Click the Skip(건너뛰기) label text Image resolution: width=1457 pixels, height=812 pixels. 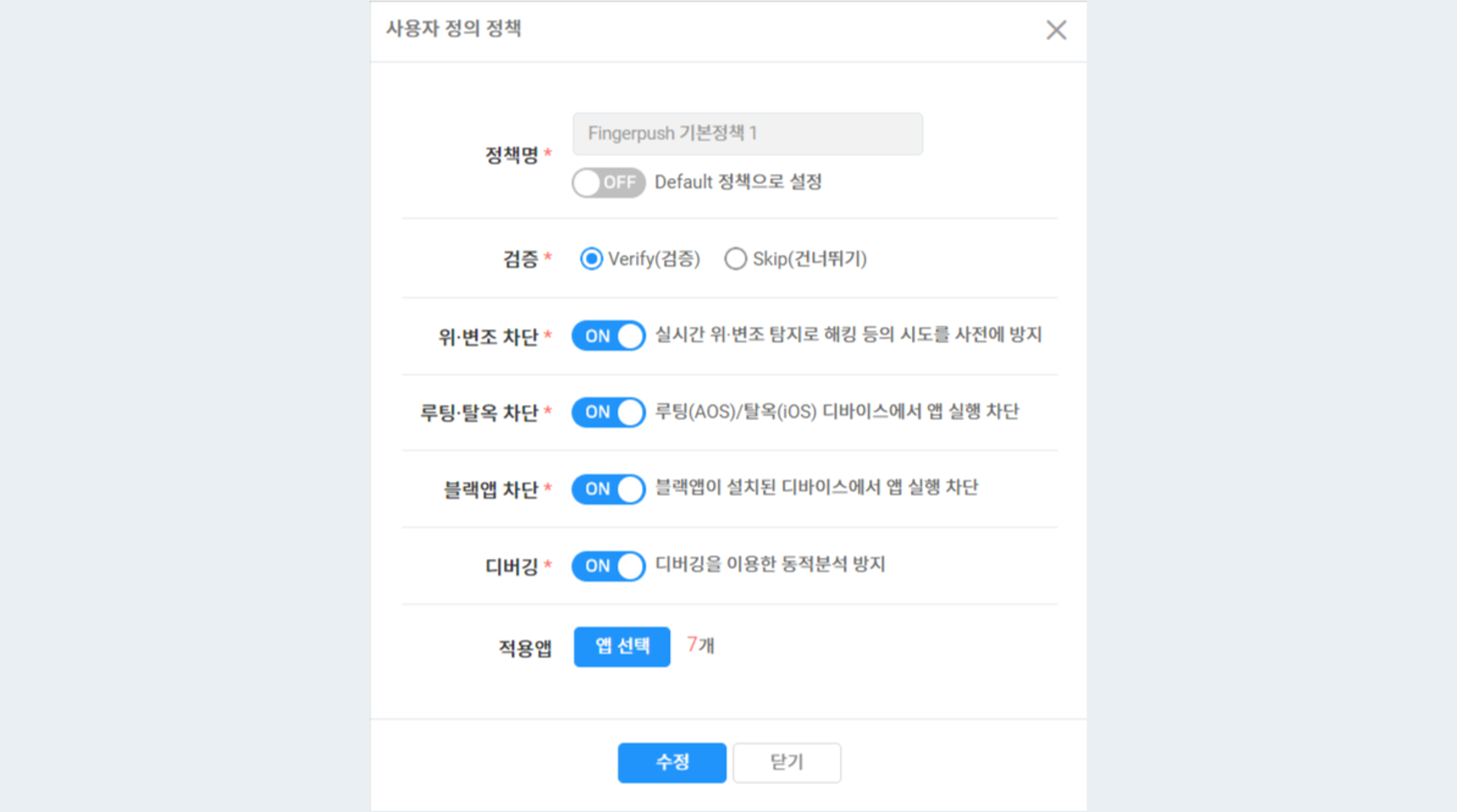(809, 259)
